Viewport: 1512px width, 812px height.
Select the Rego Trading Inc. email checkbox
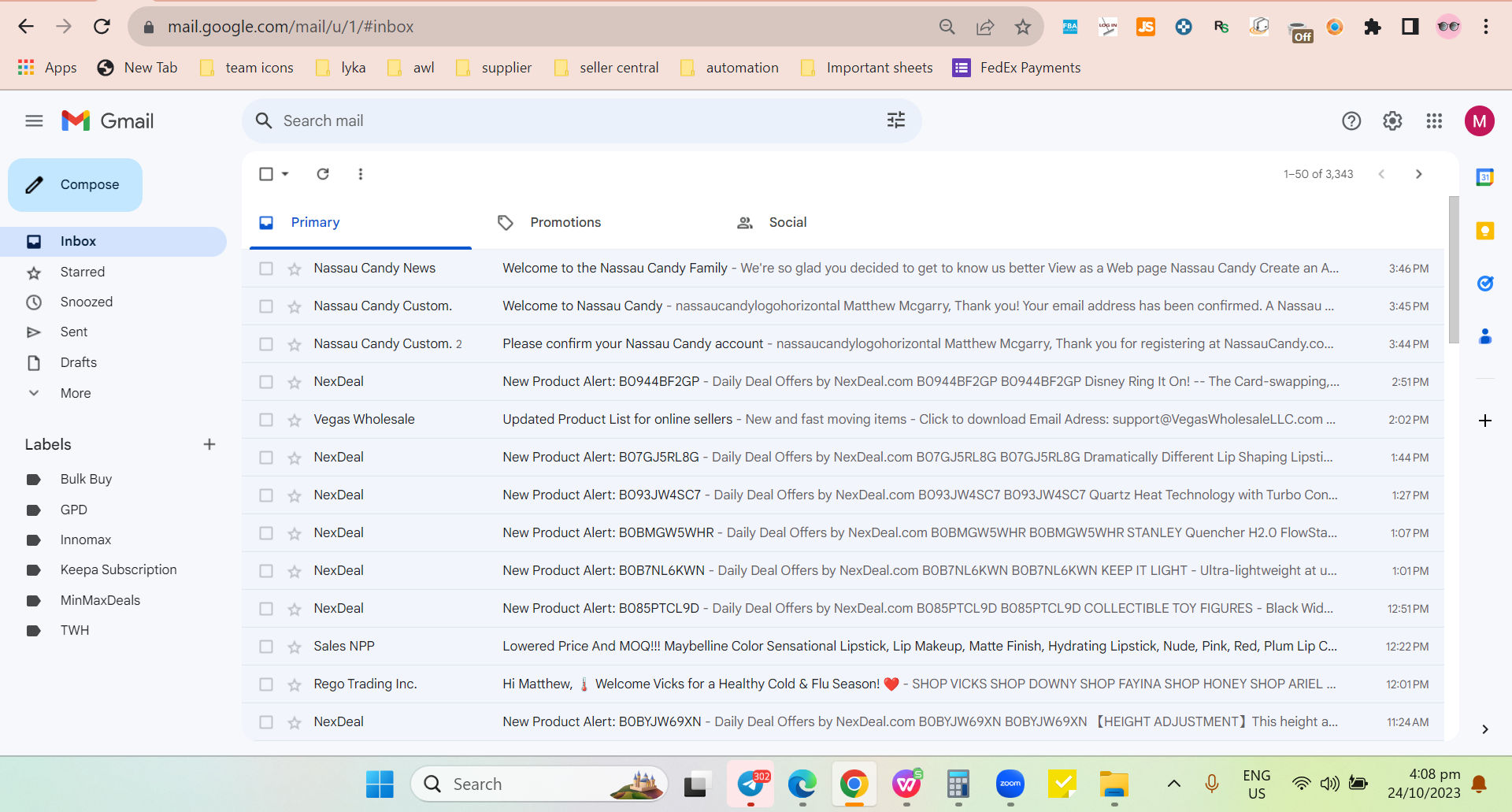point(266,684)
